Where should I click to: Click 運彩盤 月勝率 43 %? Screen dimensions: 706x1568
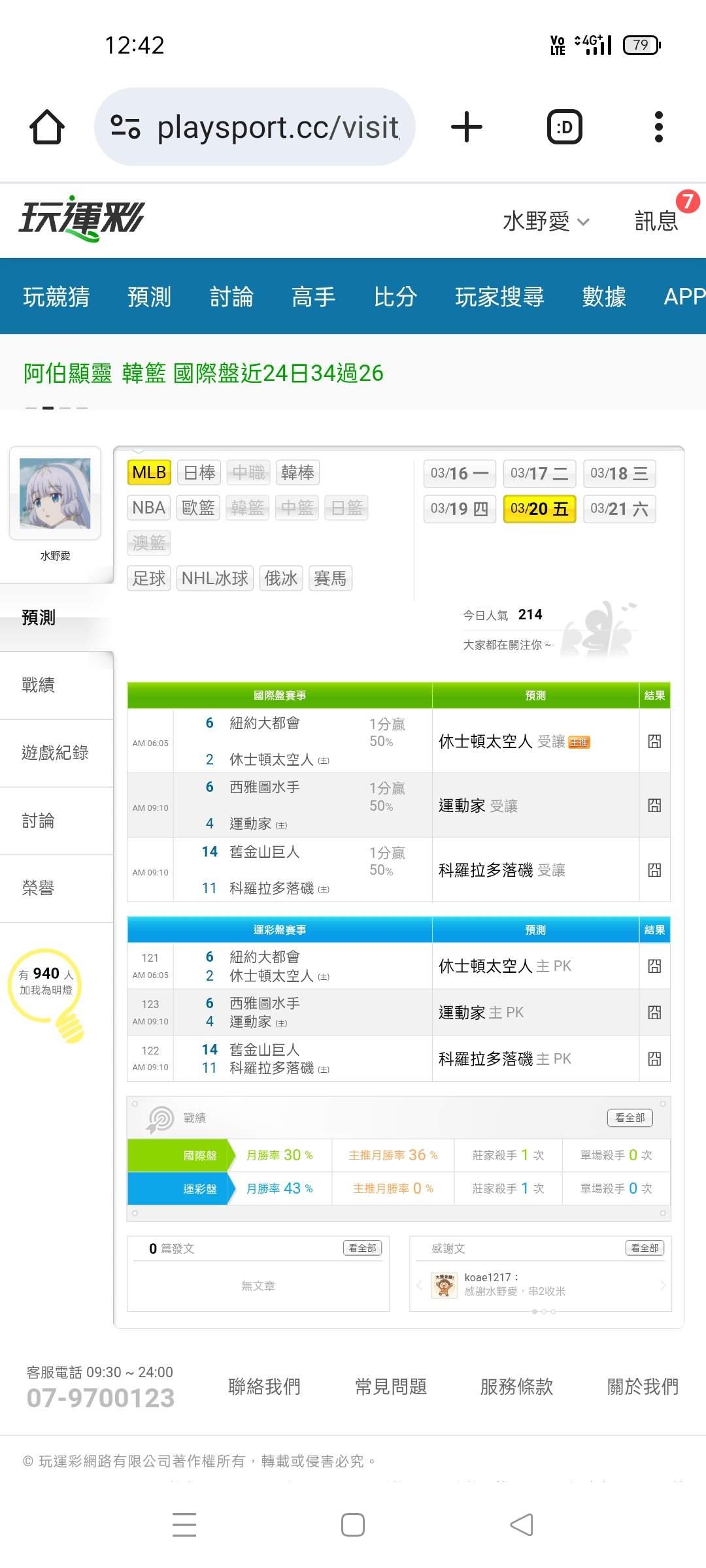279,1188
